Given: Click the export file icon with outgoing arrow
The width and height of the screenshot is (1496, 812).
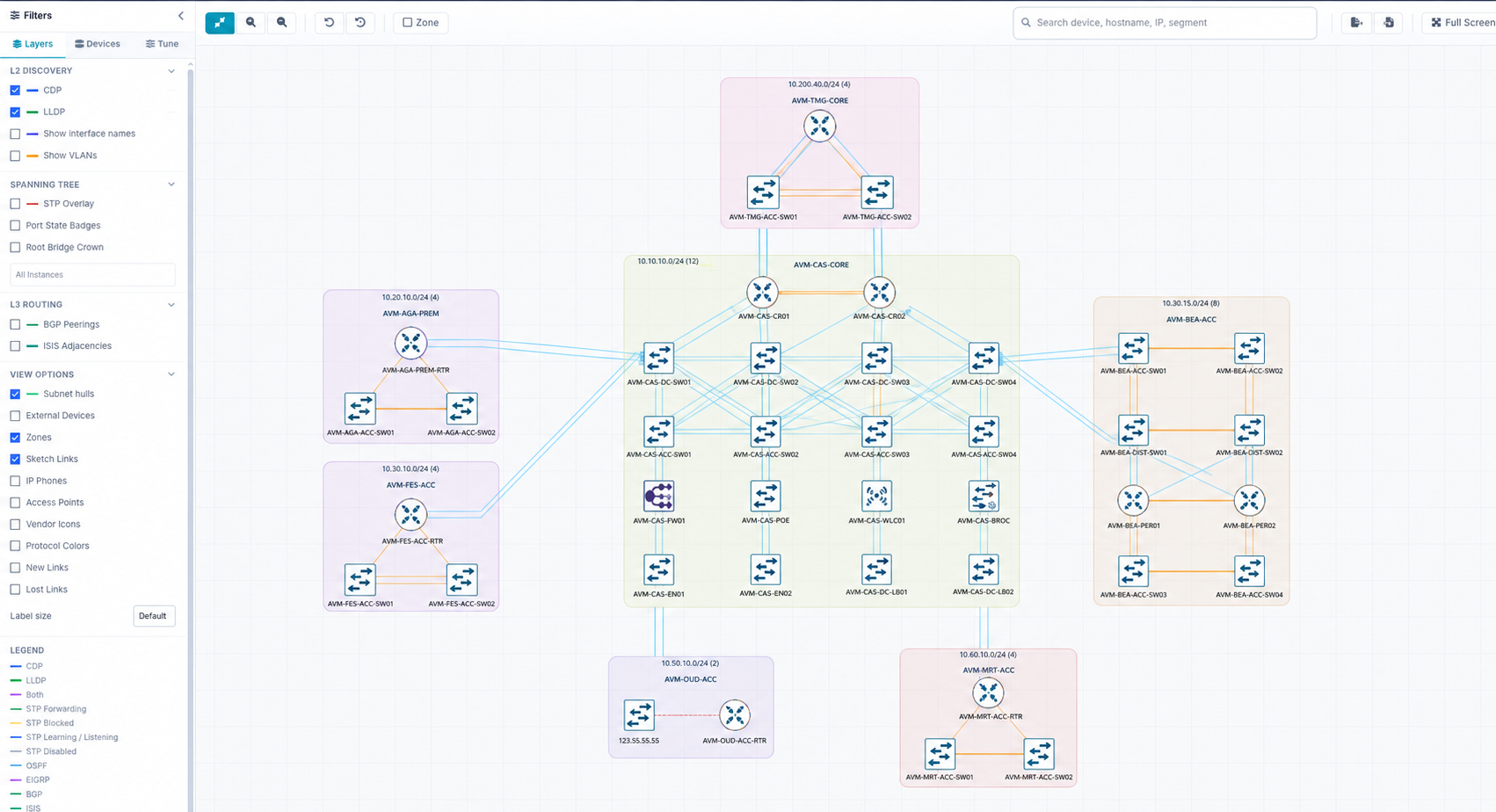Looking at the screenshot, I should [x=1357, y=23].
